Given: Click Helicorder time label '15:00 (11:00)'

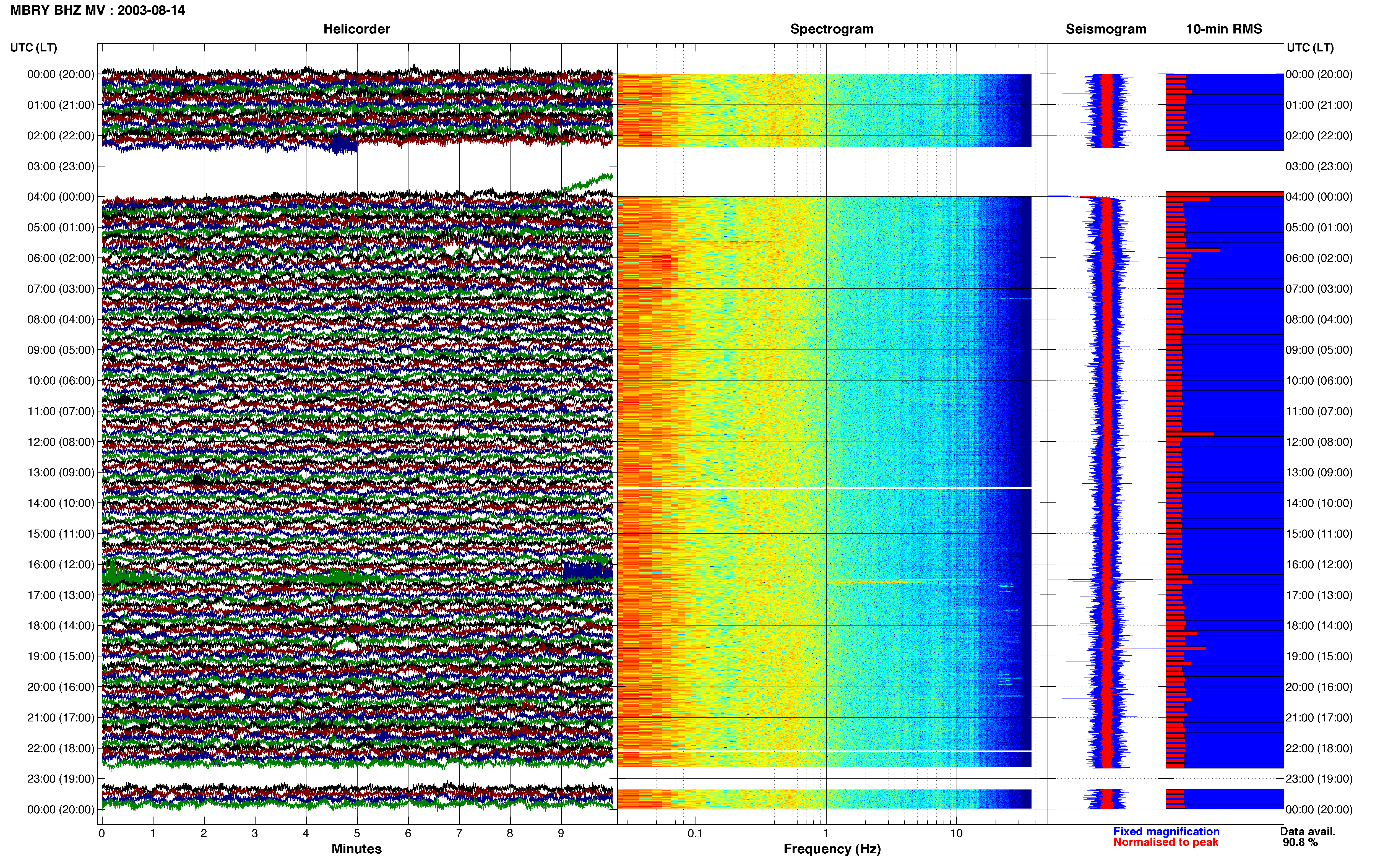Looking at the screenshot, I should [x=61, y=534].
